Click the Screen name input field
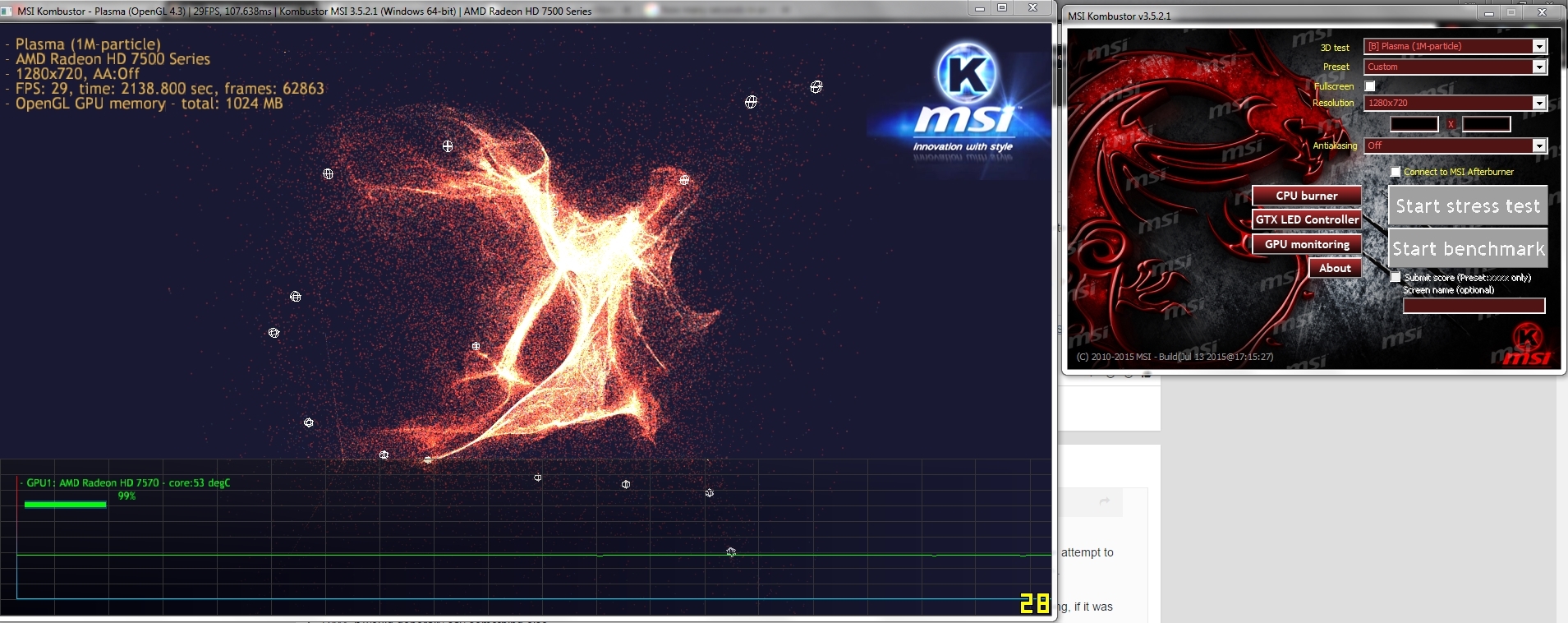The height and width of the screenshot is (623, 1568). coord(1474,306)
